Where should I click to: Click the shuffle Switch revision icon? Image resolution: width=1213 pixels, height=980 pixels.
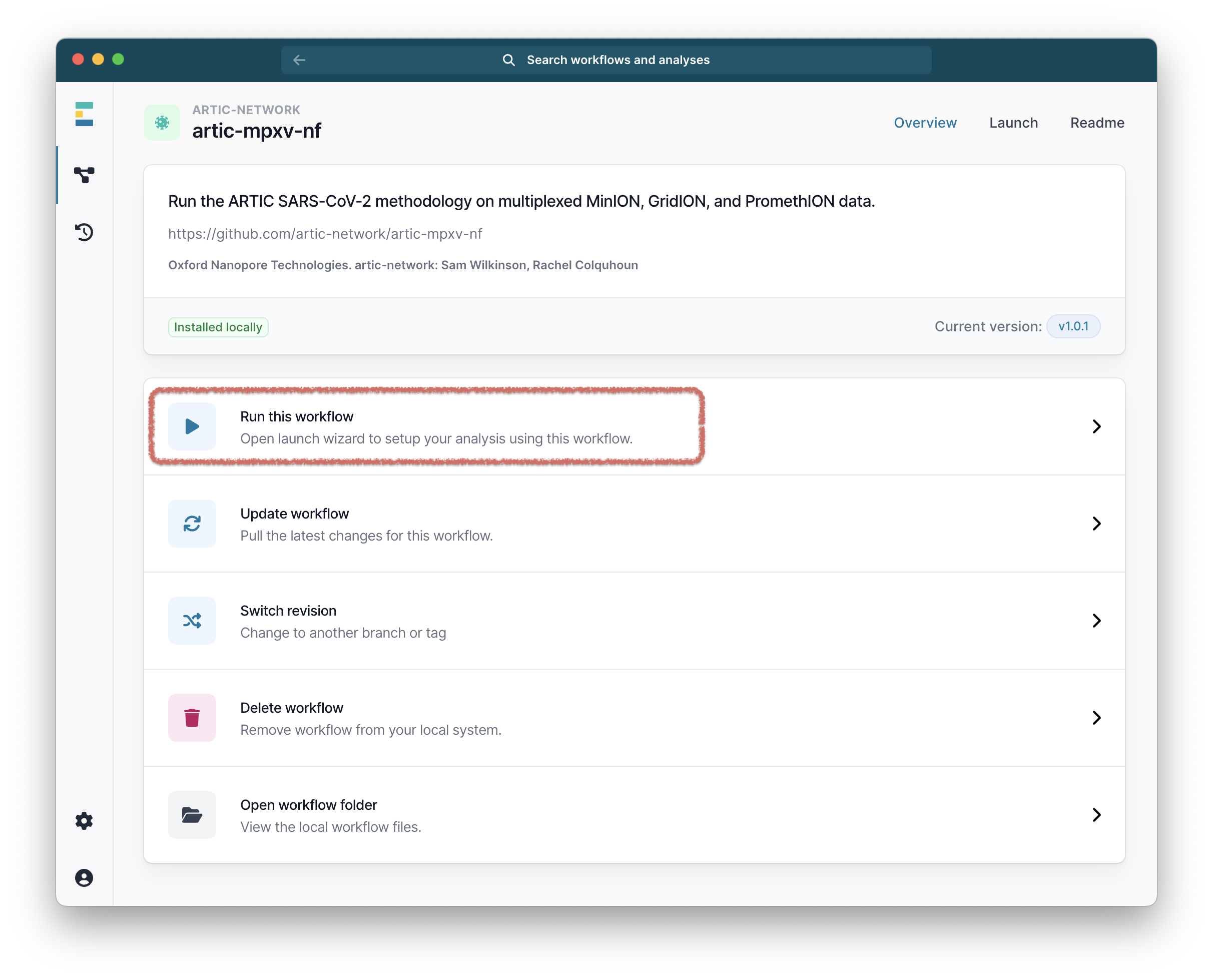tap(192, 621)
